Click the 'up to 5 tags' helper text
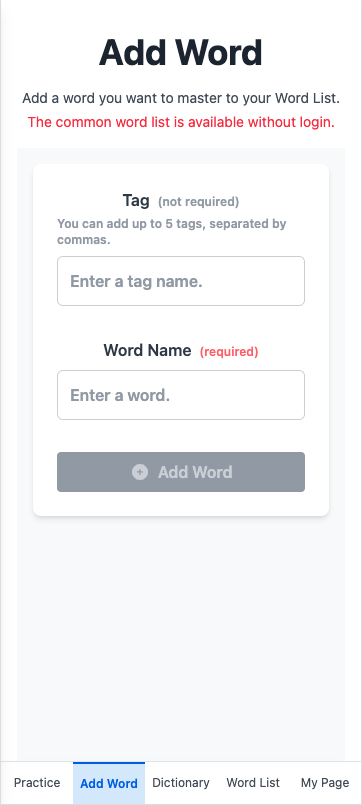Image resolution: width=362 pixels, height=805 pixels. pos(172,232)
